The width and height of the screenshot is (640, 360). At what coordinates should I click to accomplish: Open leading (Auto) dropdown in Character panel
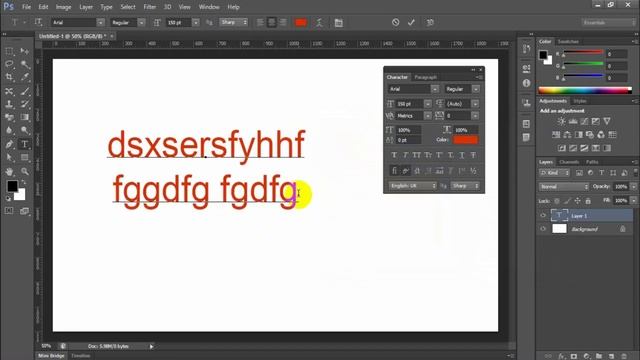pyautogui.click(x=475, y=104)
